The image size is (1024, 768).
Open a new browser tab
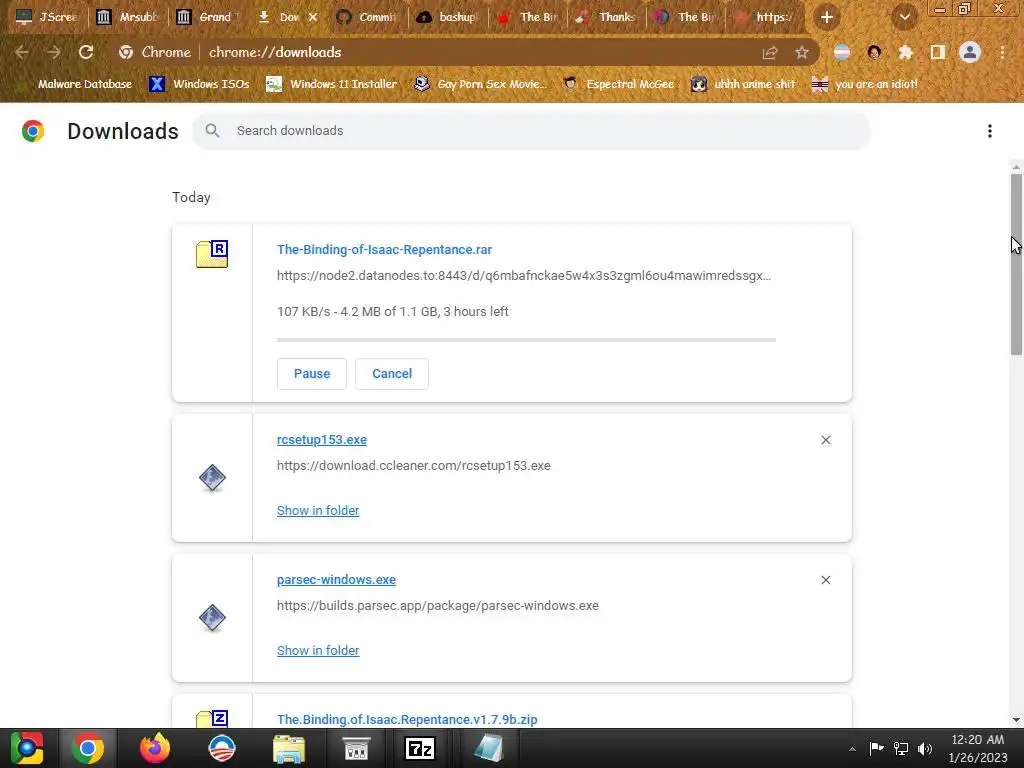pos(827,18)
